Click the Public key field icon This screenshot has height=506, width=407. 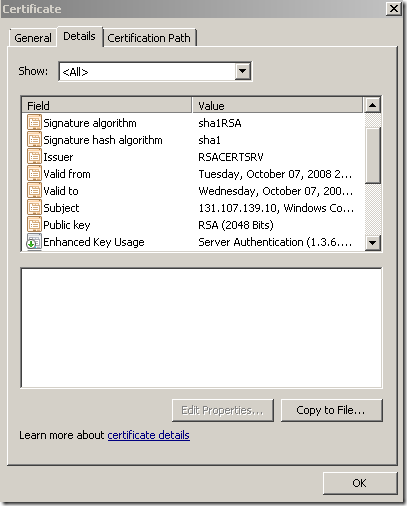tap(34, 225)
